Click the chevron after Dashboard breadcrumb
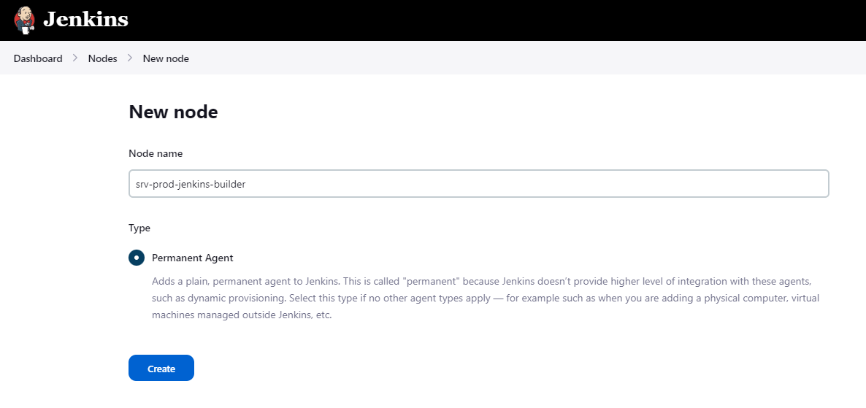 tap(75, 58)
